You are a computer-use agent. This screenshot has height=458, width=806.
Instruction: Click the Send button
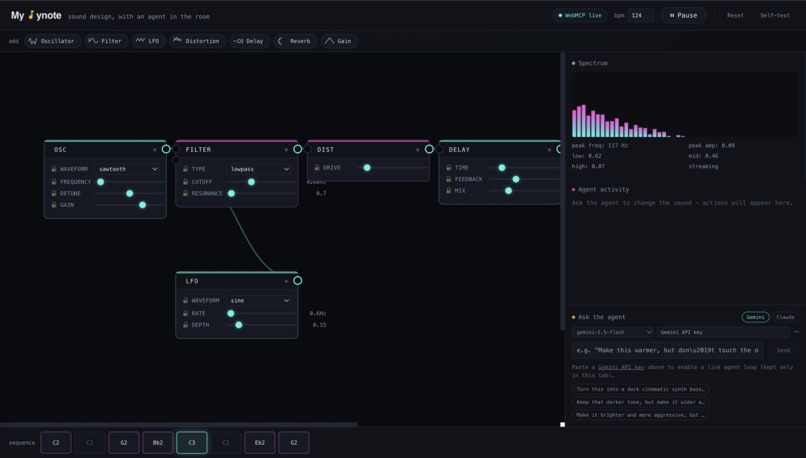click(x=783, y=351)
